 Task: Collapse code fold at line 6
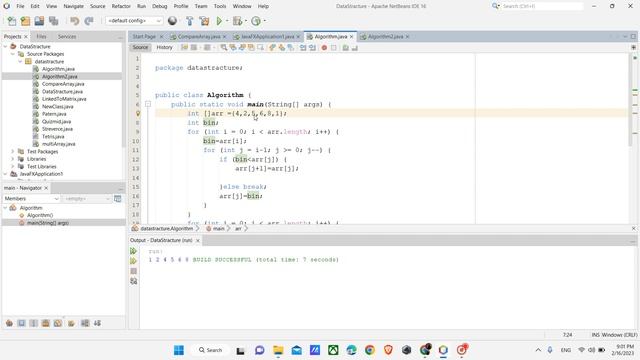pos(148,104)
